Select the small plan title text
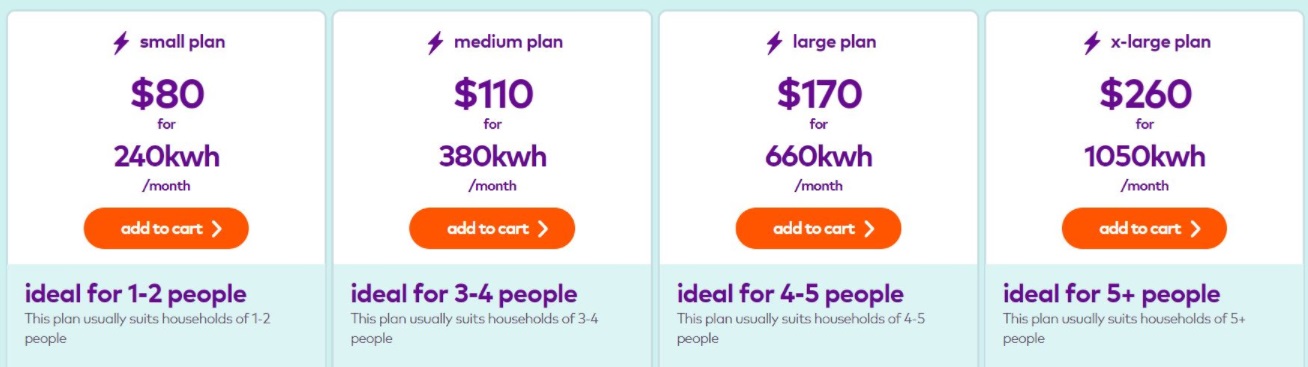The image size is (1308, 367). pos(182,42)
